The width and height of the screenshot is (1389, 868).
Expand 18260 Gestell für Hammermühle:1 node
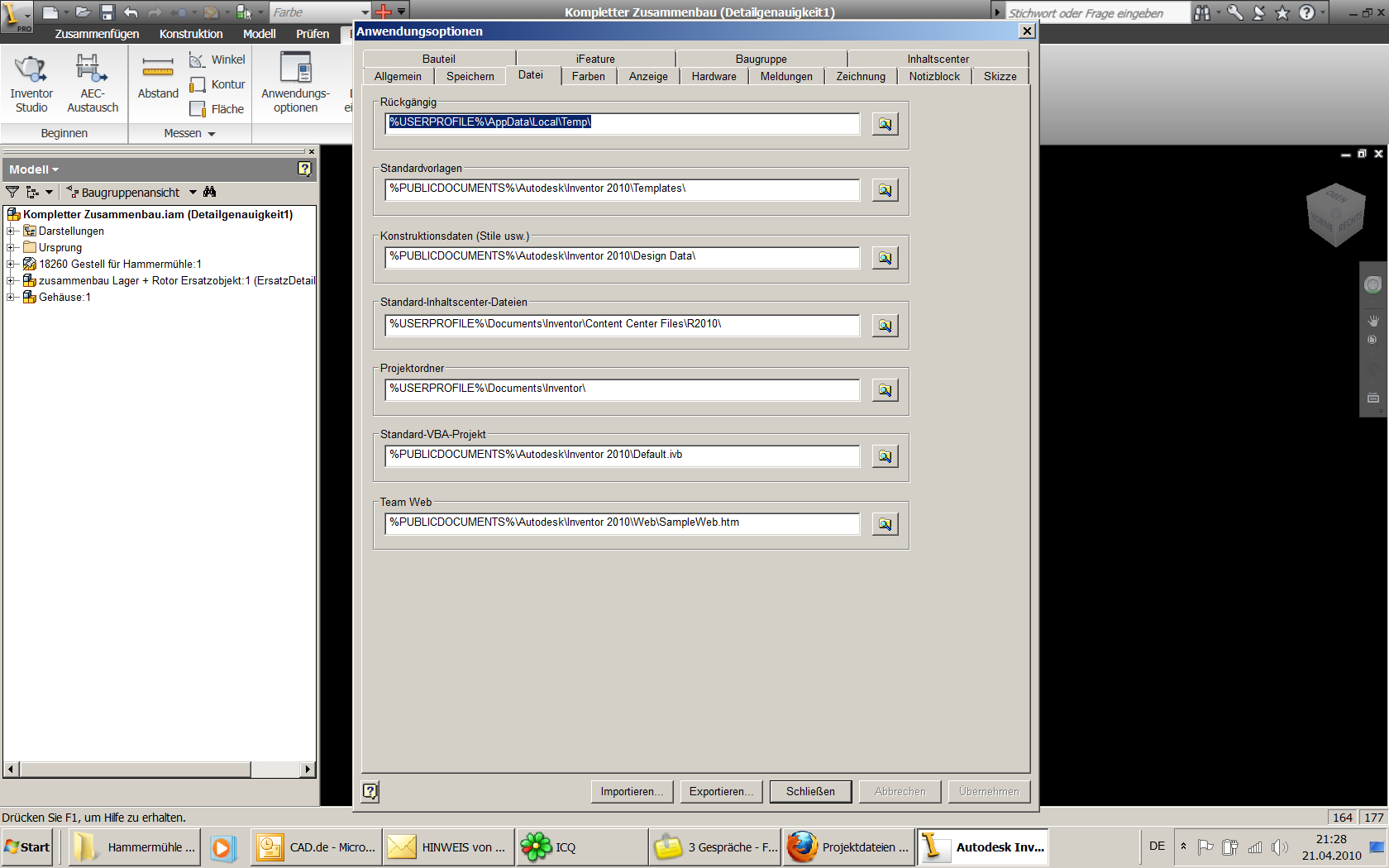pos(11,265)
